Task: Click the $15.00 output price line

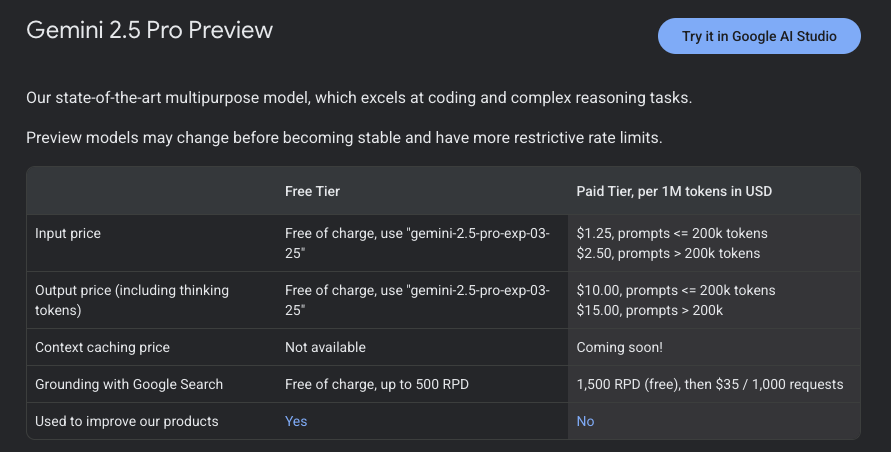Action: (649, 310)
